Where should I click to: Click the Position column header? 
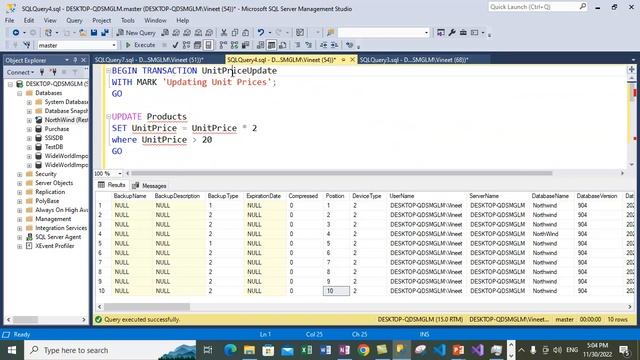click(335, 196)
